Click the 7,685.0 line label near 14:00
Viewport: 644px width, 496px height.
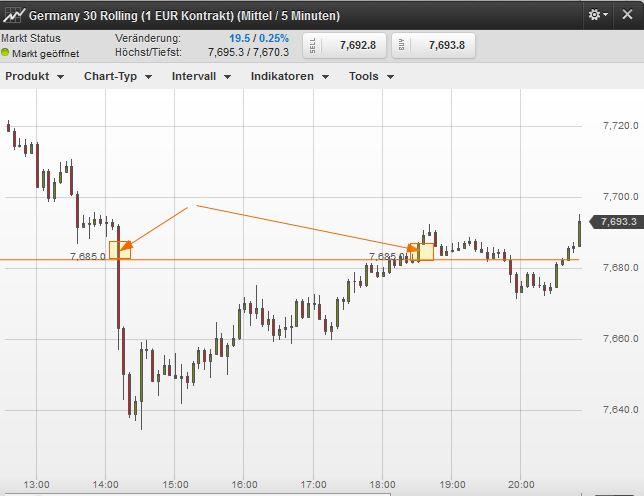click(88, 256)
